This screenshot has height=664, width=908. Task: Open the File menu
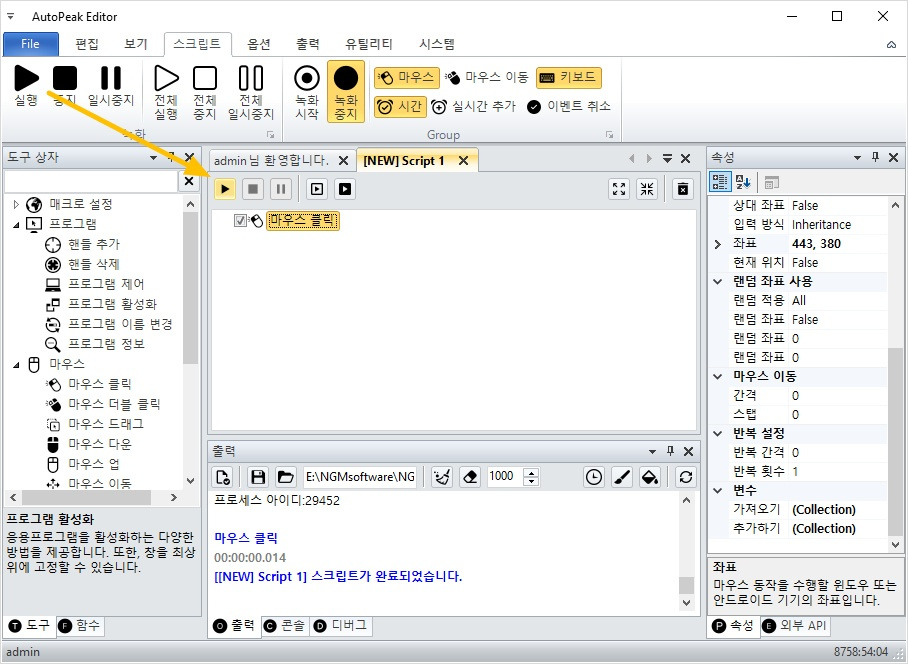pos(31,44)
